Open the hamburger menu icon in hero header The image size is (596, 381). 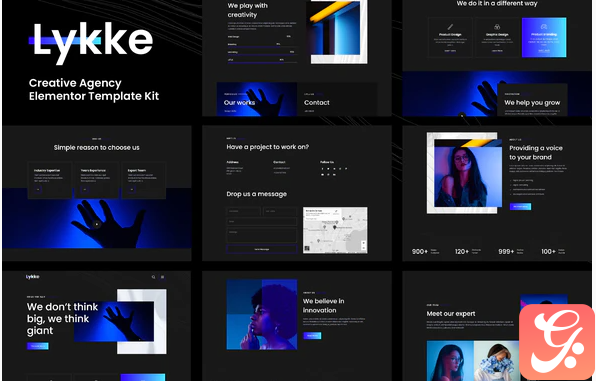pos(163,277)
